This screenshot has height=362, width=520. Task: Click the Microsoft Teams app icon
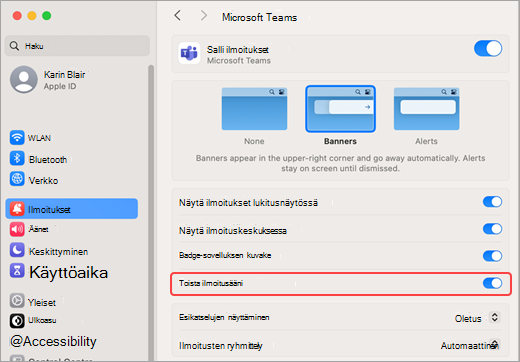[x=189, y=53]
